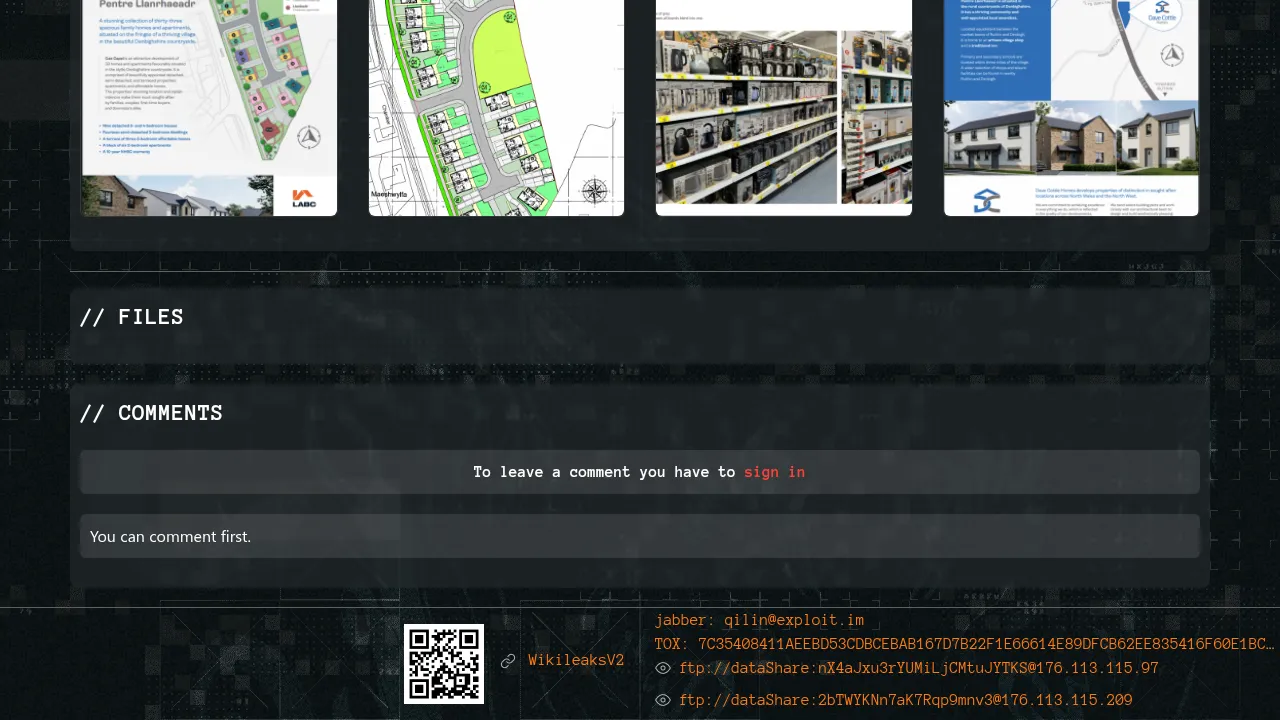The width and height of the screenshot is (1280, 720).
Task: Open the ftp link ending in 115.209
Action: pyautogui.click(x=905, y=700)
